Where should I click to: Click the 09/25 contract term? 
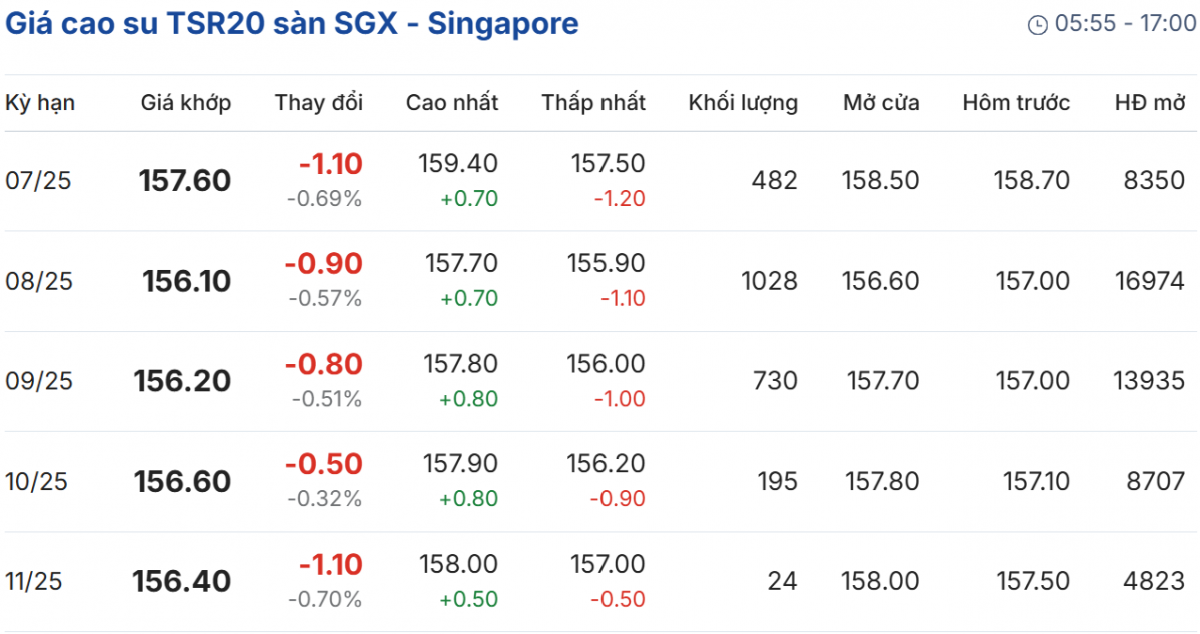(39, 381)
